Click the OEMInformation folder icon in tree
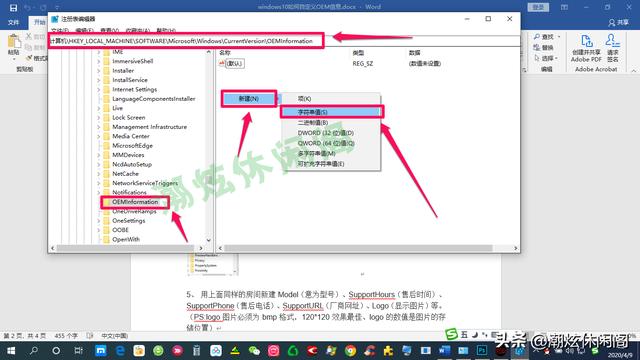This screenshot has height=360, width=640. (x=107, y=202)
